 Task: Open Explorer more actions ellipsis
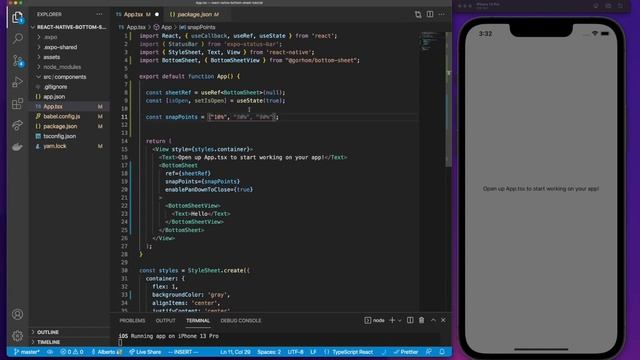click(x=99, y=14)
